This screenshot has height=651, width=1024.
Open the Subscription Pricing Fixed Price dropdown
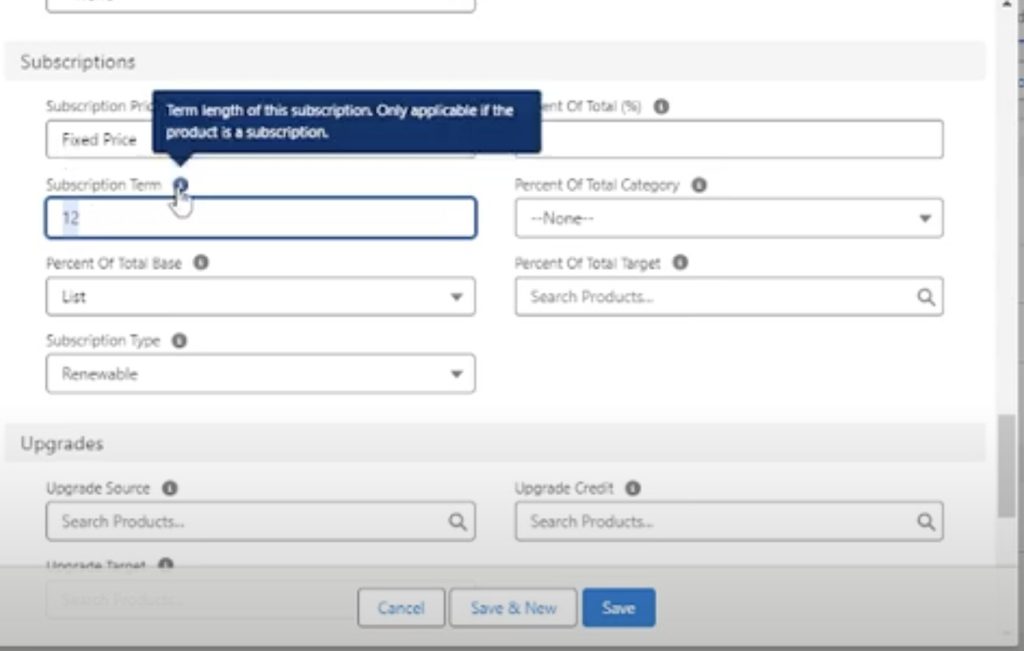[x=100, y=140]
